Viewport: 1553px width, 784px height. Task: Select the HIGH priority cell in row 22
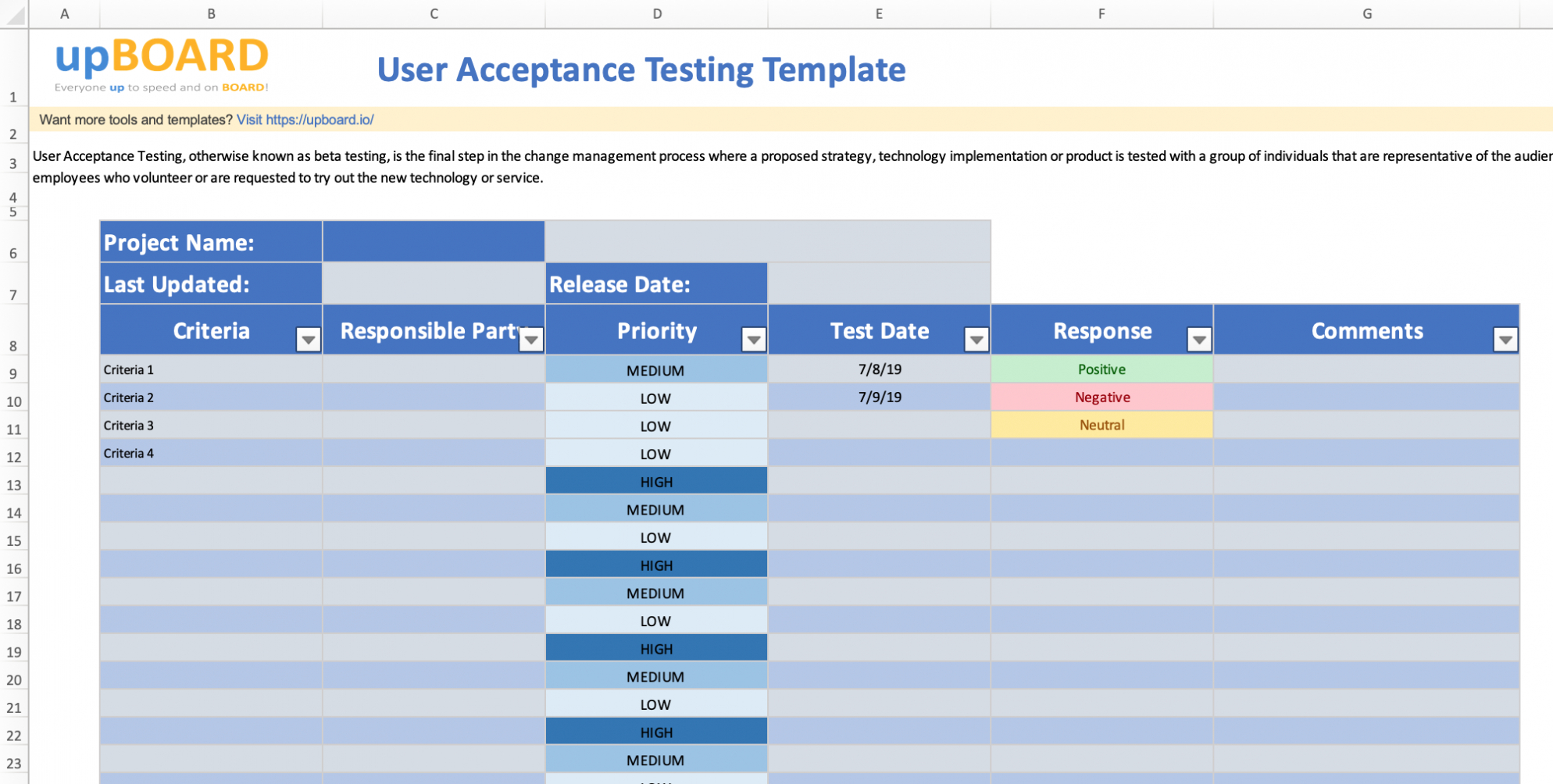point(656,732)
